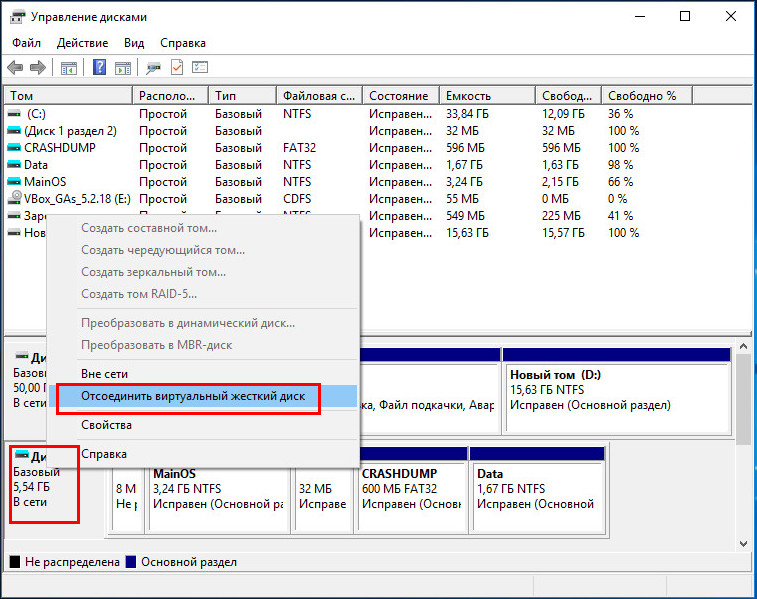Click the checkmark Properties toolbar icon

click(177, 68)
